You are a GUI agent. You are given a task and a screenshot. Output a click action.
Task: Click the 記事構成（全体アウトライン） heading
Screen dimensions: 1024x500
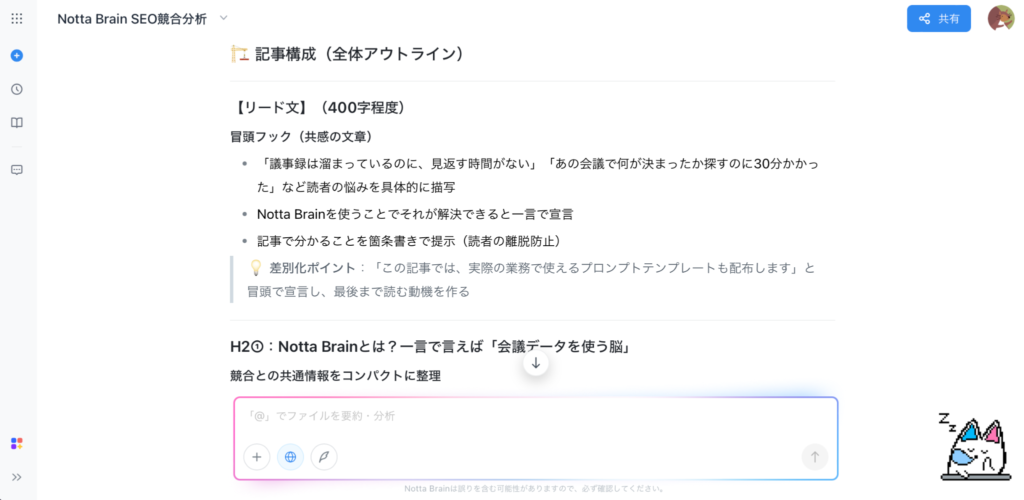[x=347, y=54]
